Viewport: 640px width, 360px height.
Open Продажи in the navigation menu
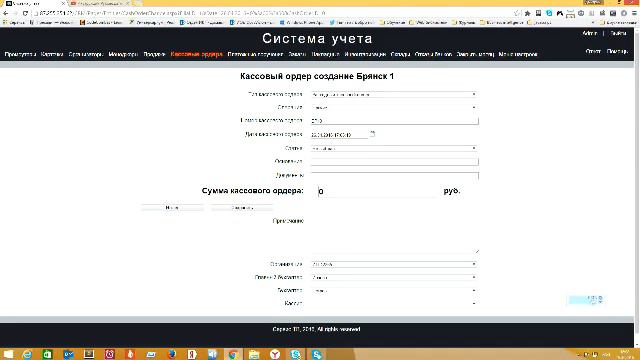coord(154,54)
